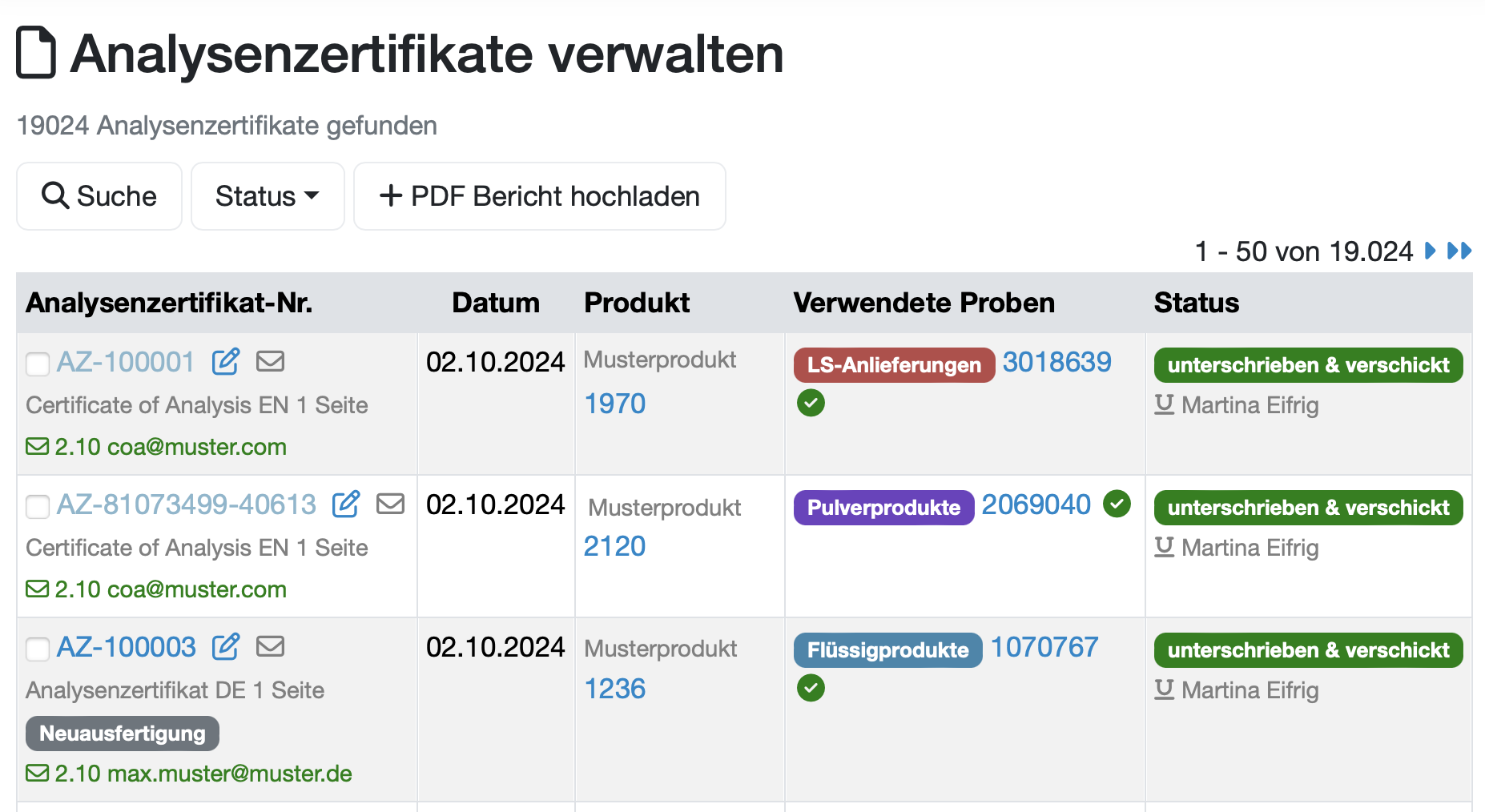Image resolution: width=1485 pixels, height=812 pixels.
Task: Select the LS-Anlieferungen tag
Action: click(894, 364)
